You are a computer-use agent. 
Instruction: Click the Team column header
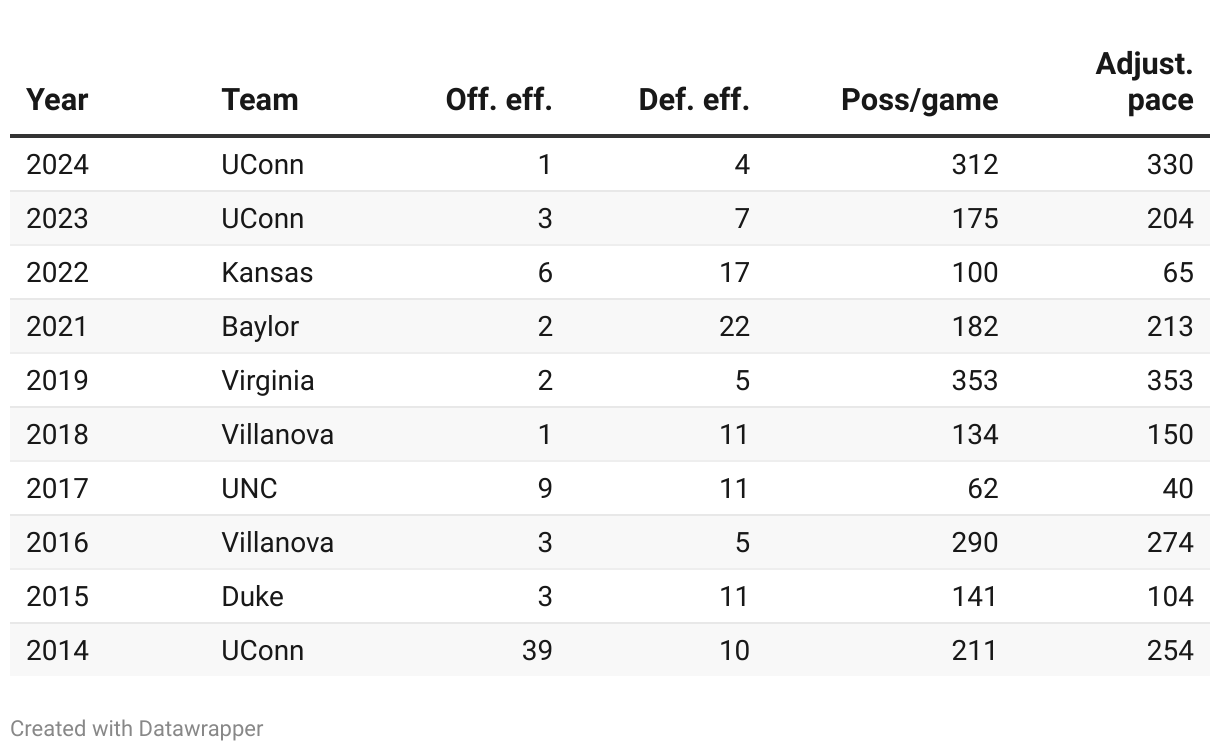pos(260,100)
